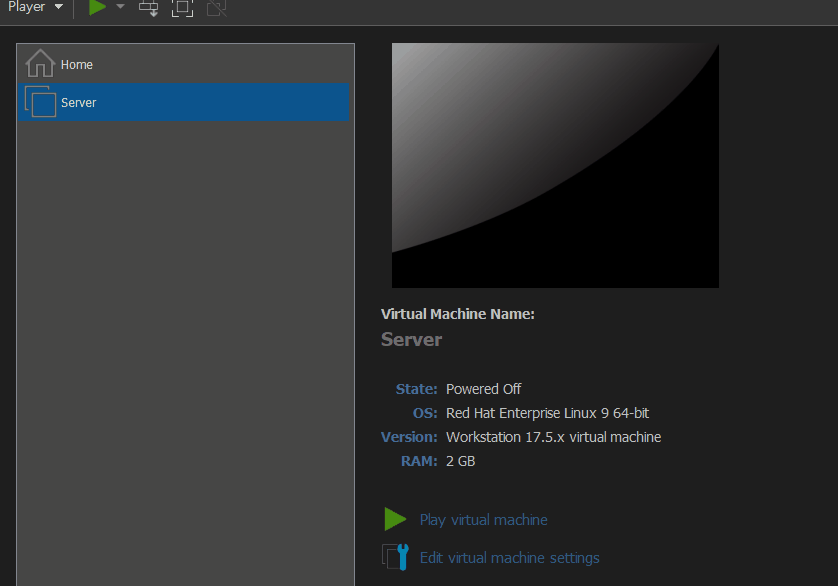
Task: Click the wrench settings icon
Action: pyautogui.click(x=396, y=557)
